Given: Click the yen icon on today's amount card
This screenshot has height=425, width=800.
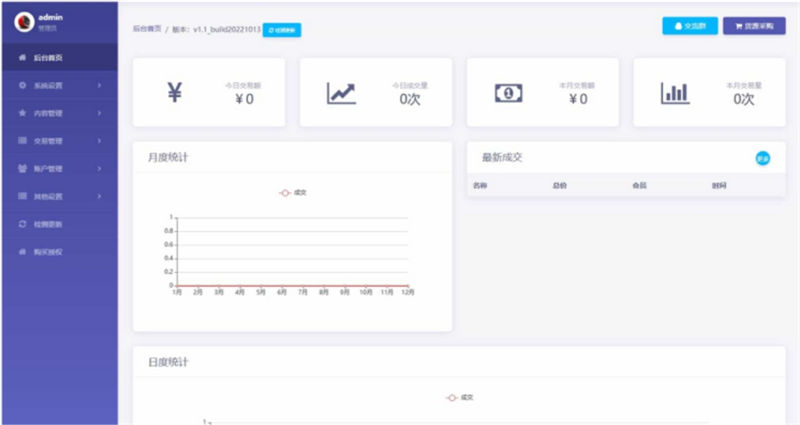Looking at the screenshot, I should pos(174,92).
